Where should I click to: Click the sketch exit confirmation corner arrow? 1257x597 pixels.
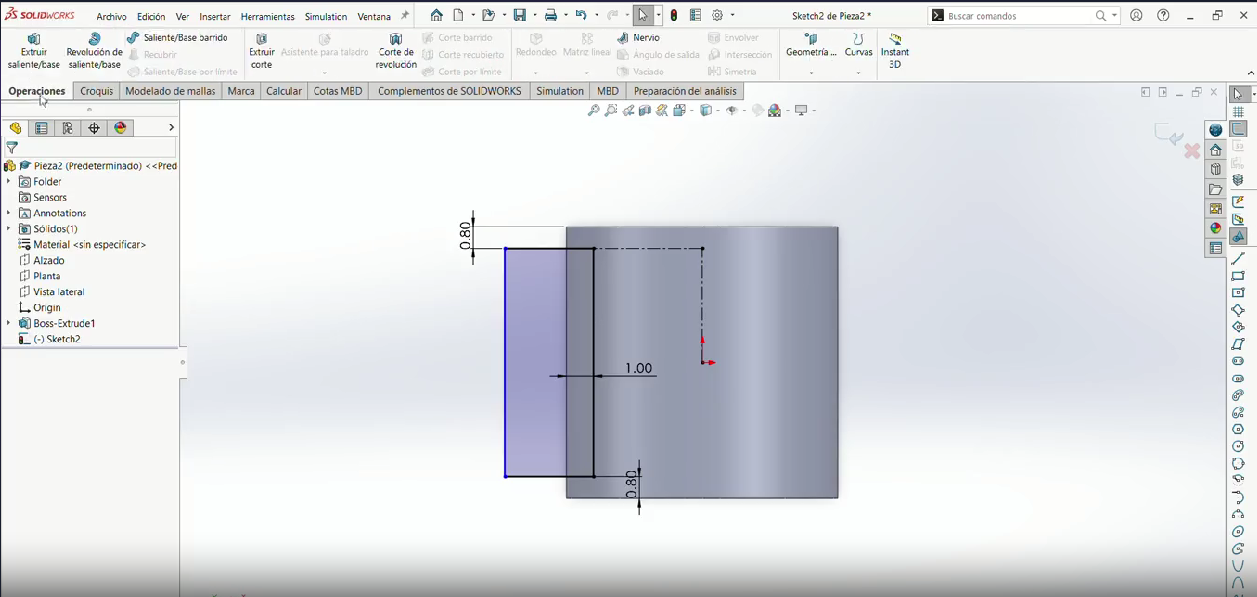[1169, 135]
